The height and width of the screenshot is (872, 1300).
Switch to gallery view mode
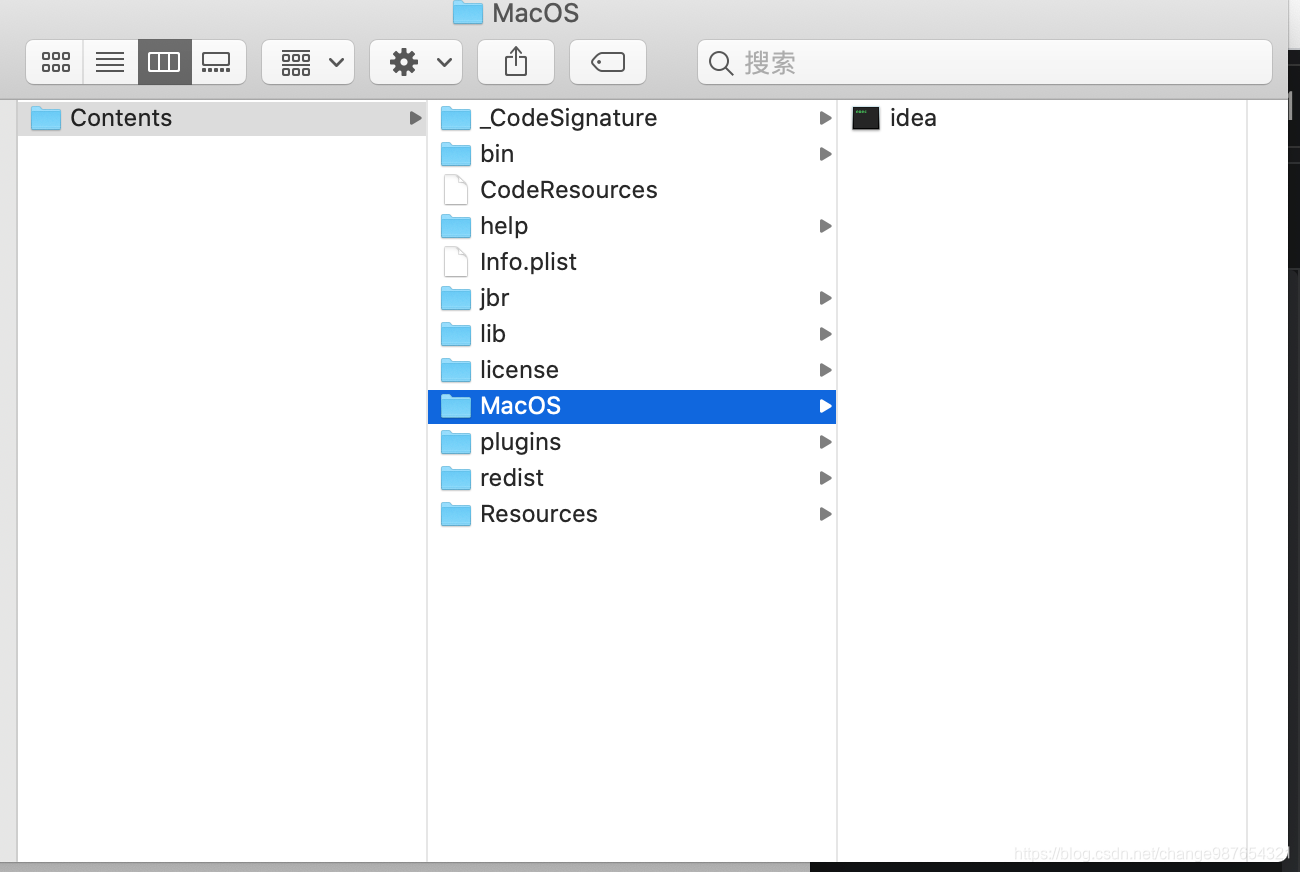pos(217,62)
